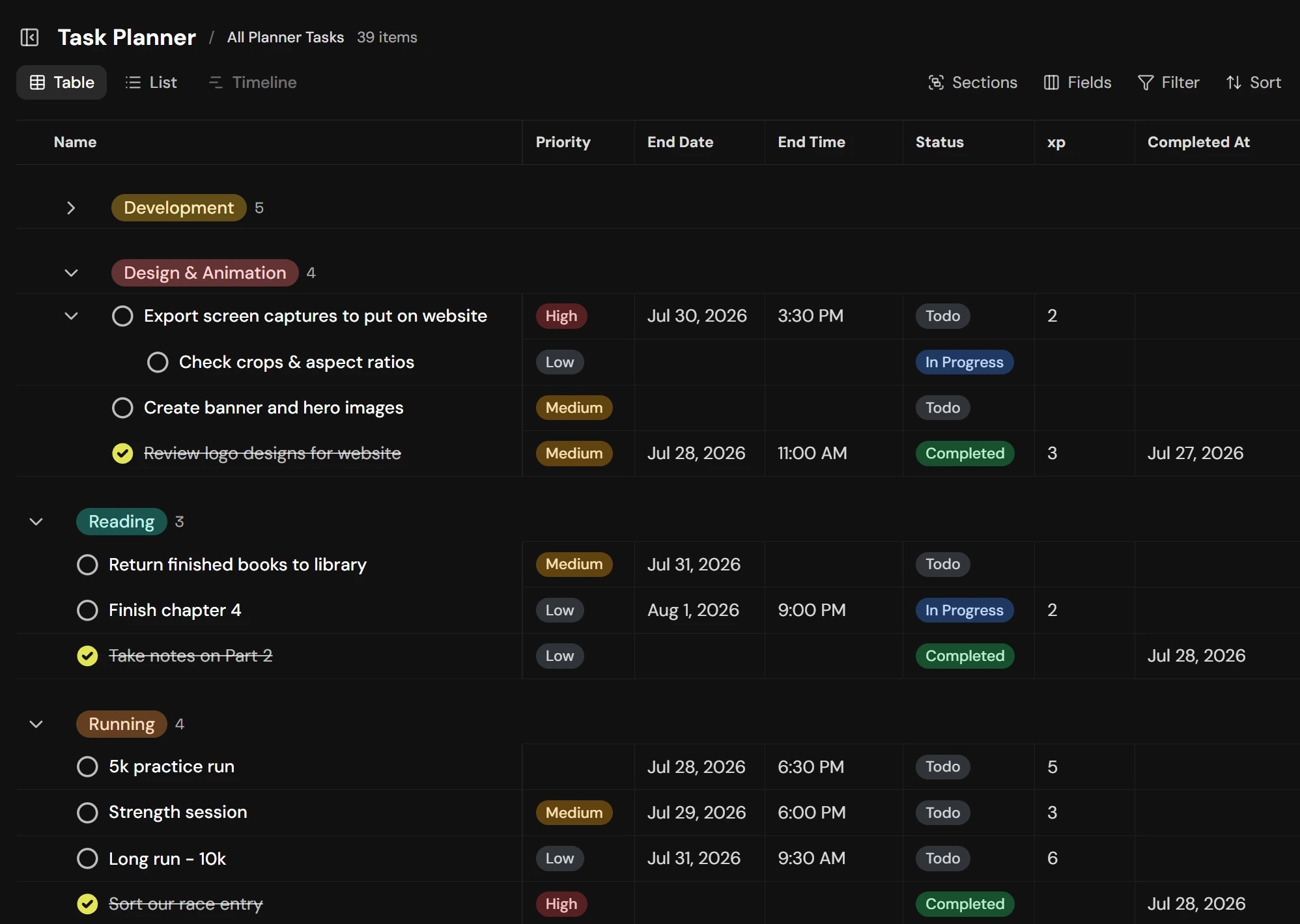Click Jul 27, 2026 completed at cell

[x=1217, y=453]
